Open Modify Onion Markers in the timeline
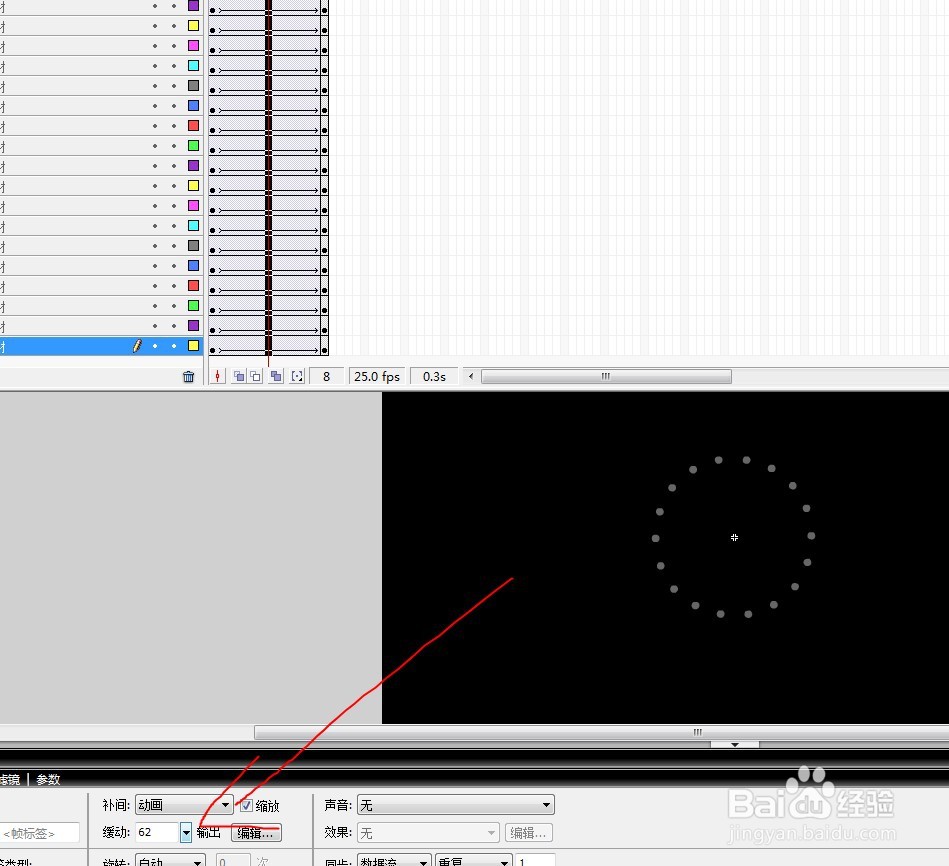Viewport: 949px width, 866px height. coord(297,376)
